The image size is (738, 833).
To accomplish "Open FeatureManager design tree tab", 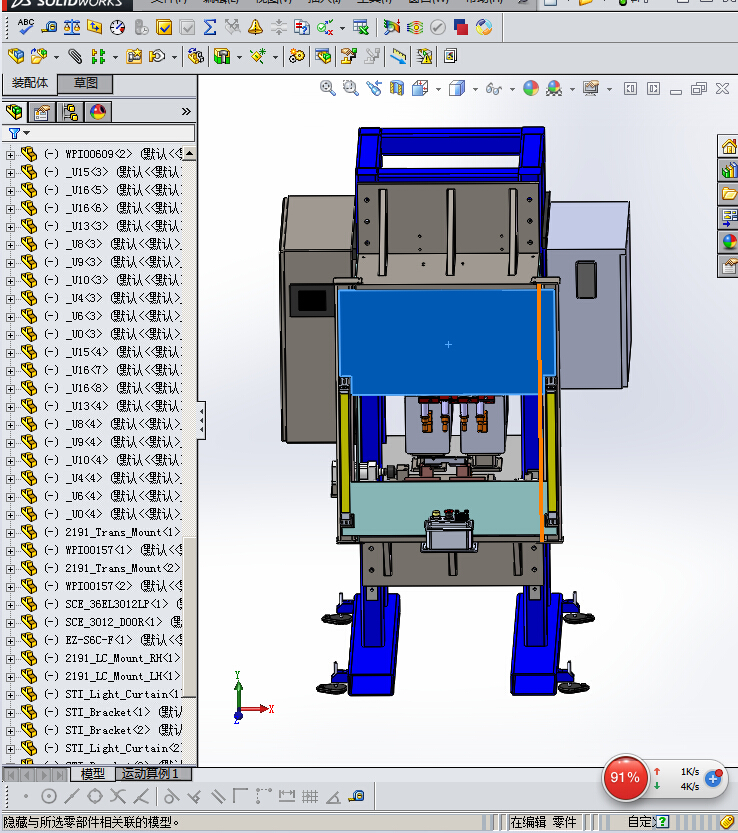I will [14, 112].
